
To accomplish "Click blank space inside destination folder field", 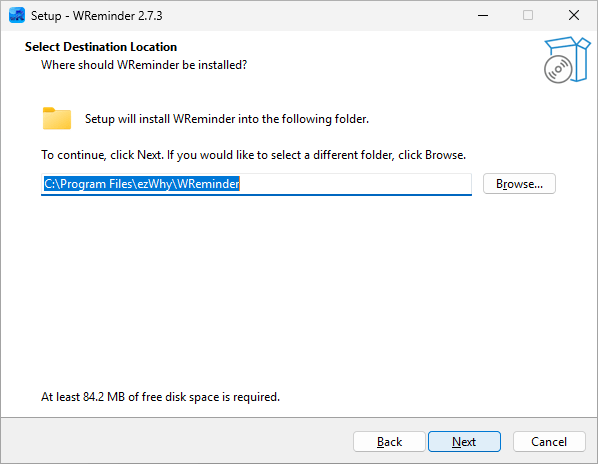I will coord(355,184).
